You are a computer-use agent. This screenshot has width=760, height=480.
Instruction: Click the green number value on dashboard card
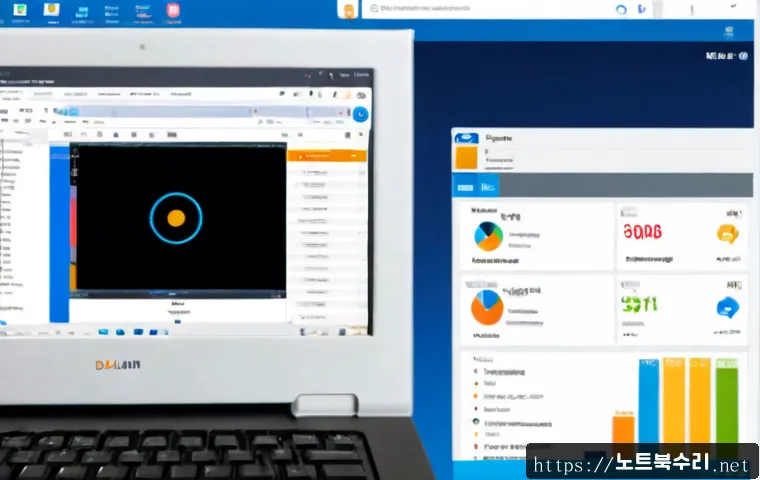(639, 304)
